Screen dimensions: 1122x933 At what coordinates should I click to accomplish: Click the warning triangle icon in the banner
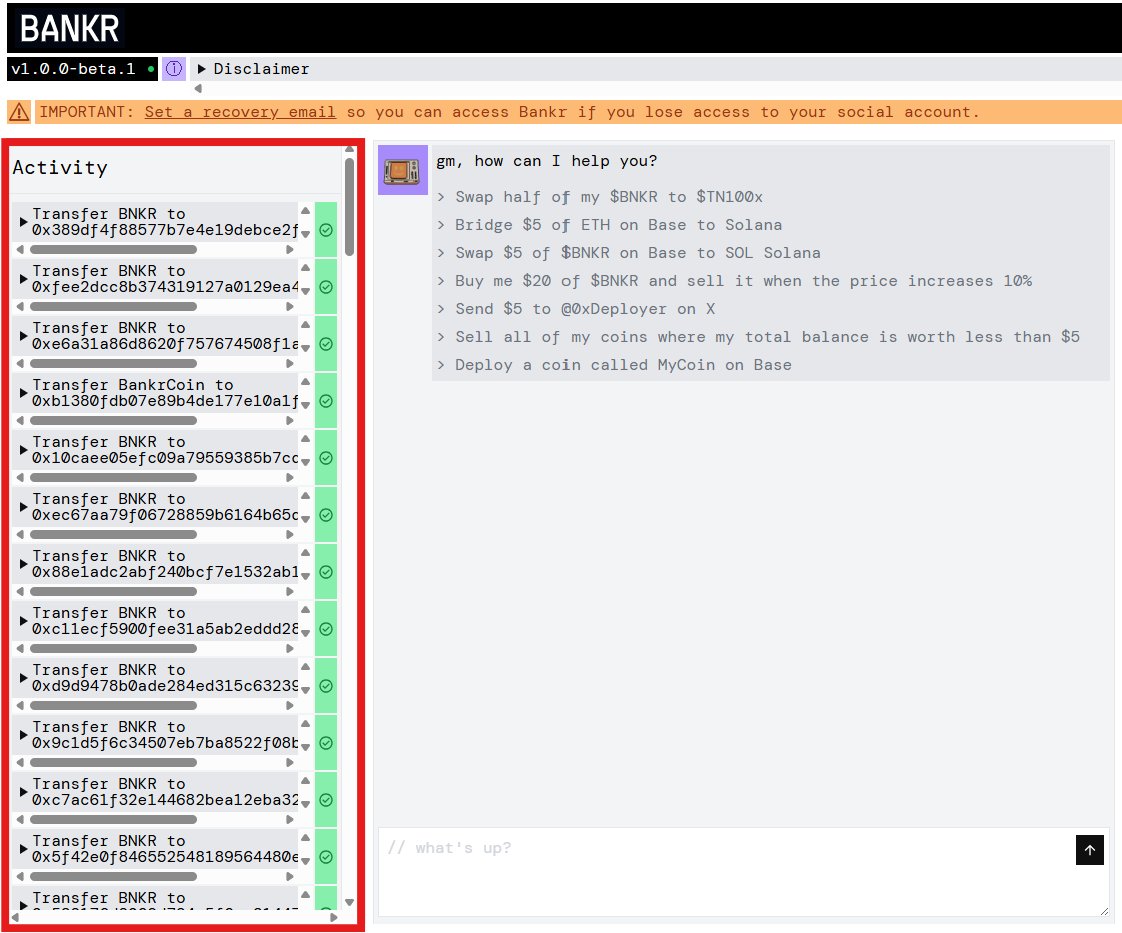click(x=19, y=112)
